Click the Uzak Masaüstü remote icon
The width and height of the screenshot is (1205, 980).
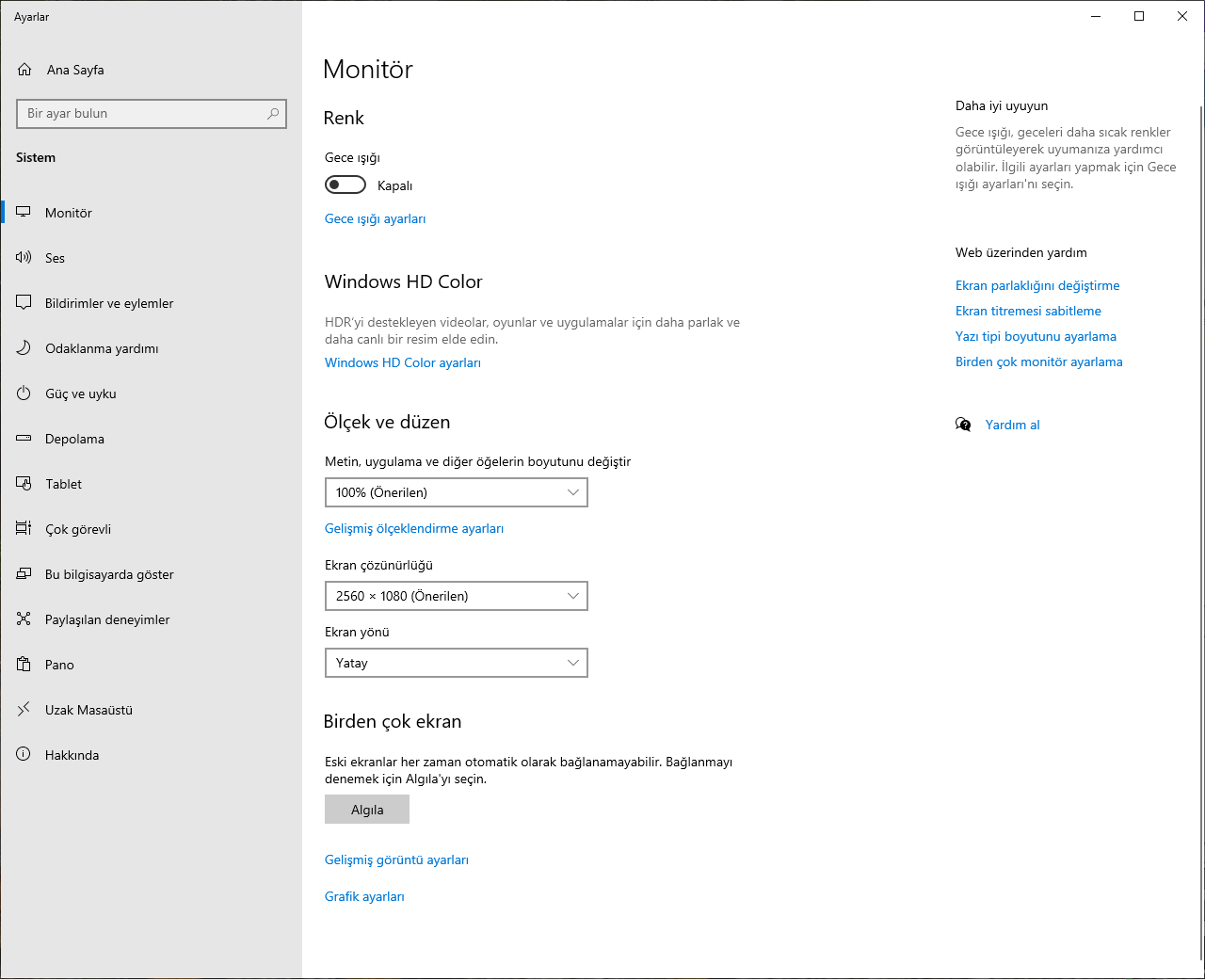(x=24, y=710)
